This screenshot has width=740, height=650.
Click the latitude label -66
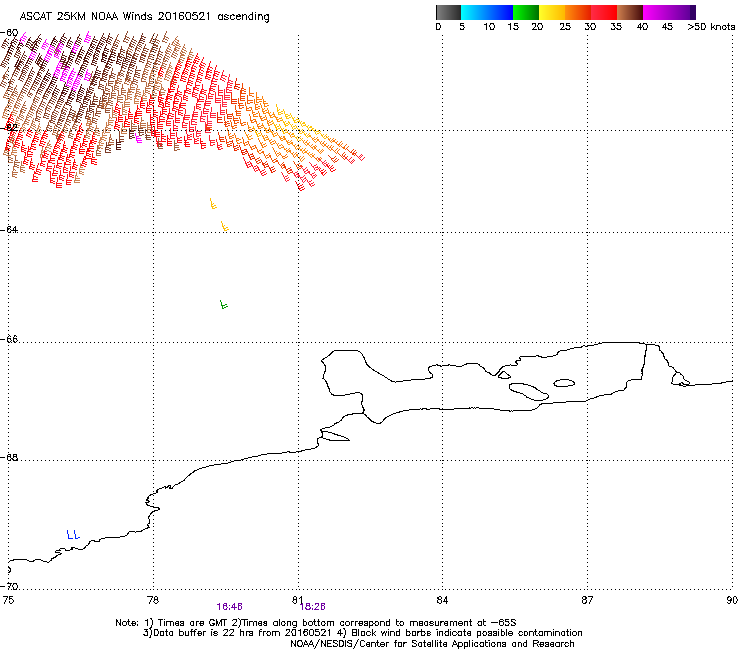coord(9,339)
